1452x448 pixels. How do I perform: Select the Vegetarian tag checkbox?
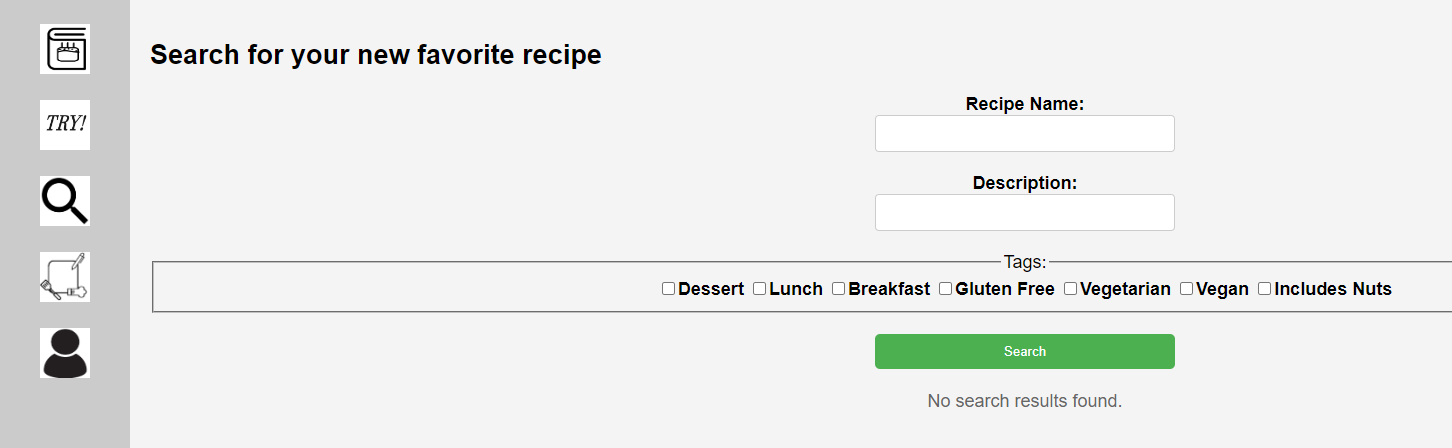(x=1070, y=289)
